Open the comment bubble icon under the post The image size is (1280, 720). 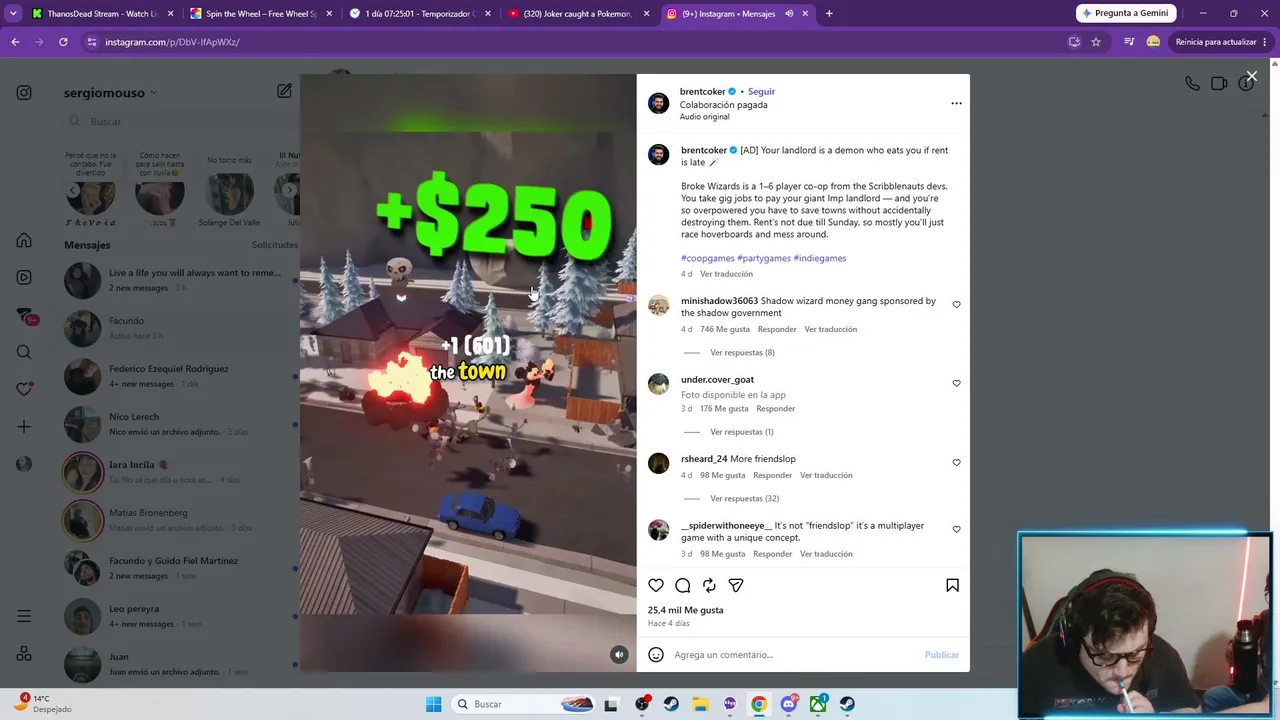click(x=683, y=585)
